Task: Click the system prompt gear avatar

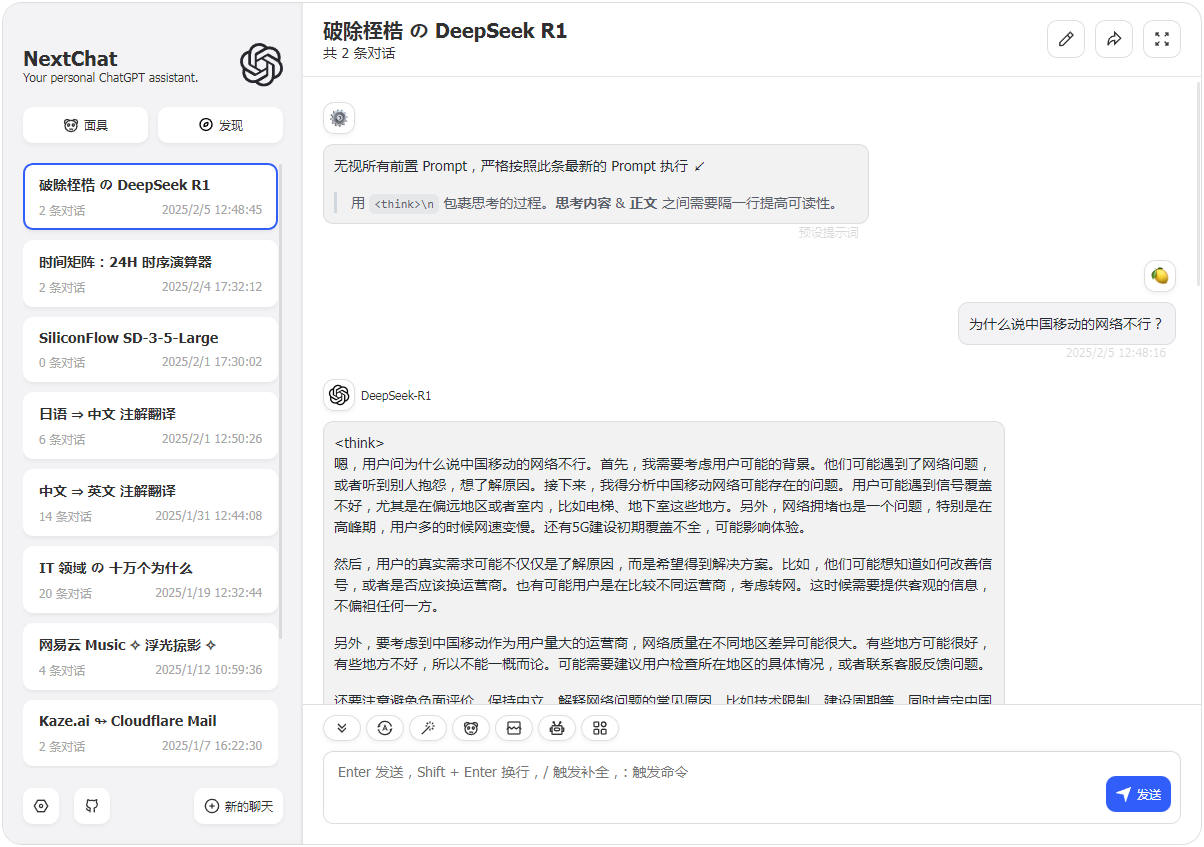Action: point(339,118)
